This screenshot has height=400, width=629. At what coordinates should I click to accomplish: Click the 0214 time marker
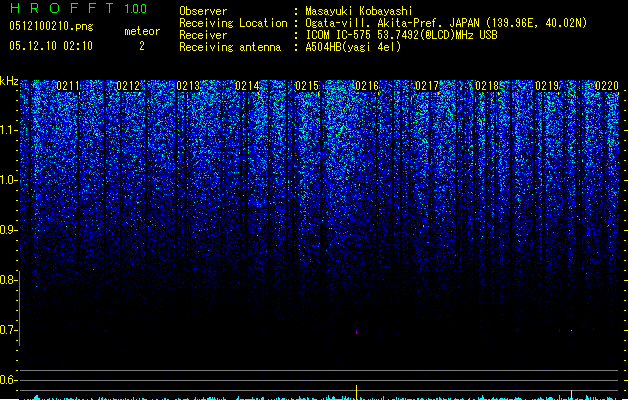(x=247, y=86)
